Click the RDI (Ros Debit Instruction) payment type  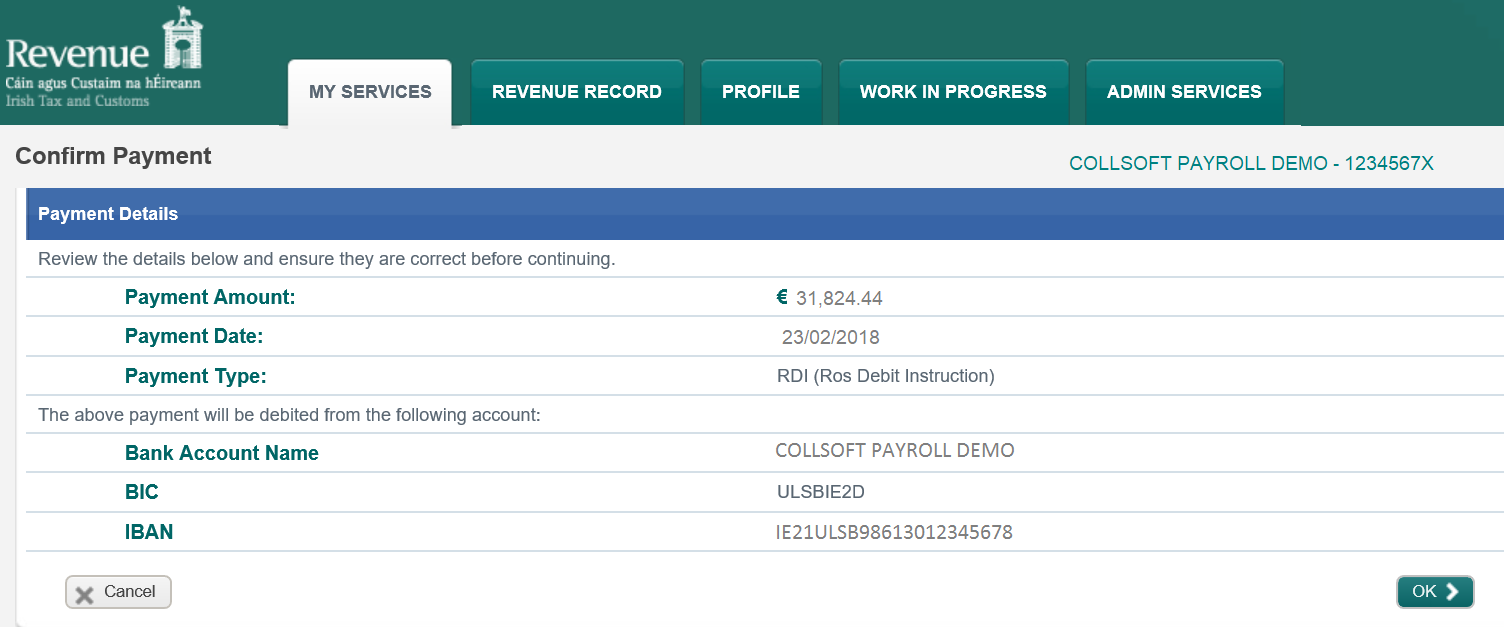[x=885, y=376]
